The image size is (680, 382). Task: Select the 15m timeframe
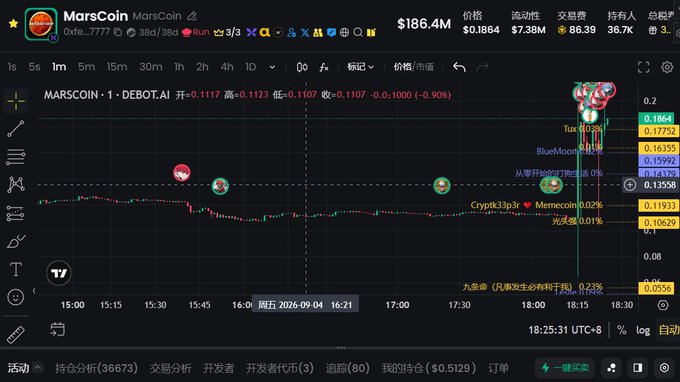pyautogui.click(x=117, y=67)
